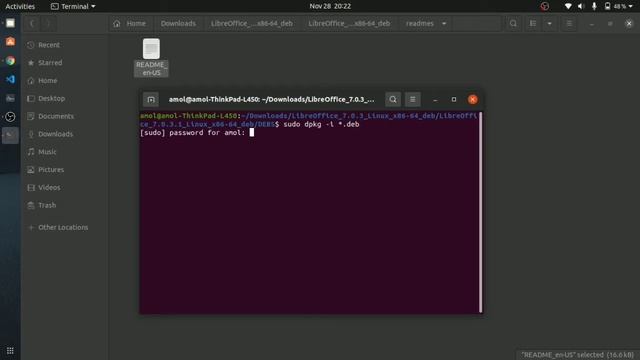The height and width of the screenshot is (360, 640).
Task: Click the red indicator icon in top bar
Action: (544, 6)
